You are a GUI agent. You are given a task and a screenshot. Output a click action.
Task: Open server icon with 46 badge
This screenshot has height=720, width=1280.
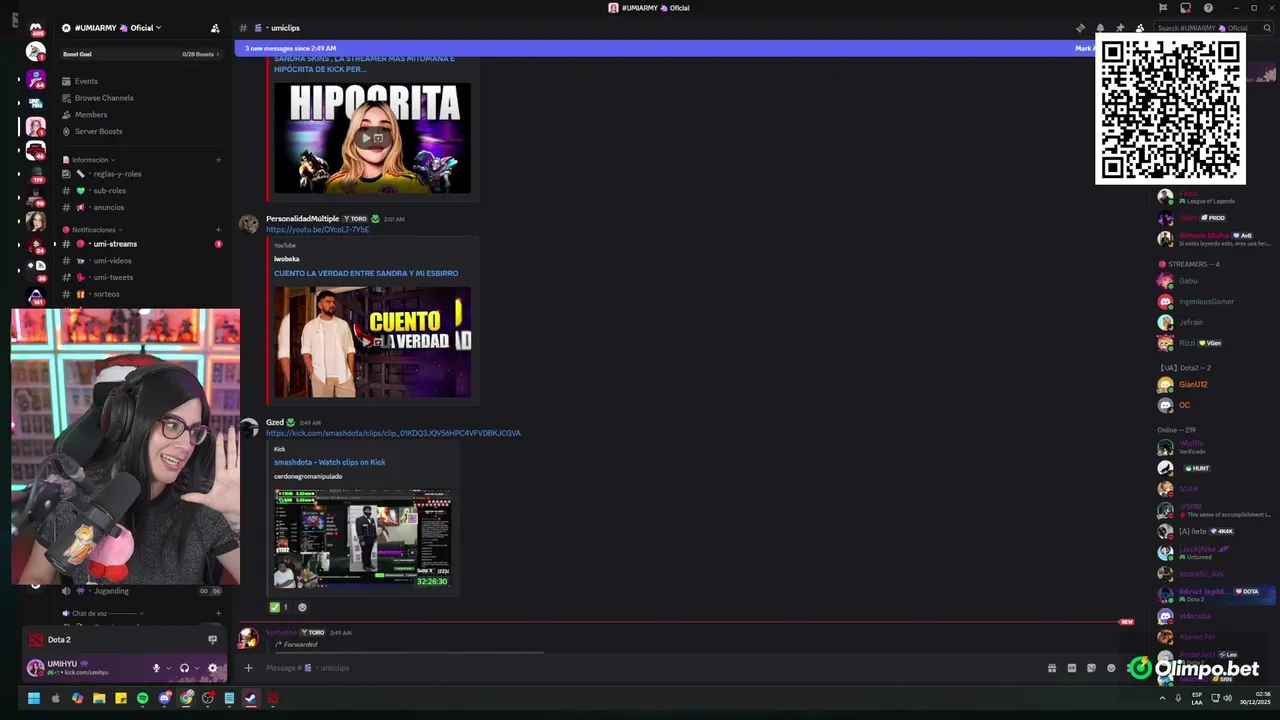(x=36, y=151)
